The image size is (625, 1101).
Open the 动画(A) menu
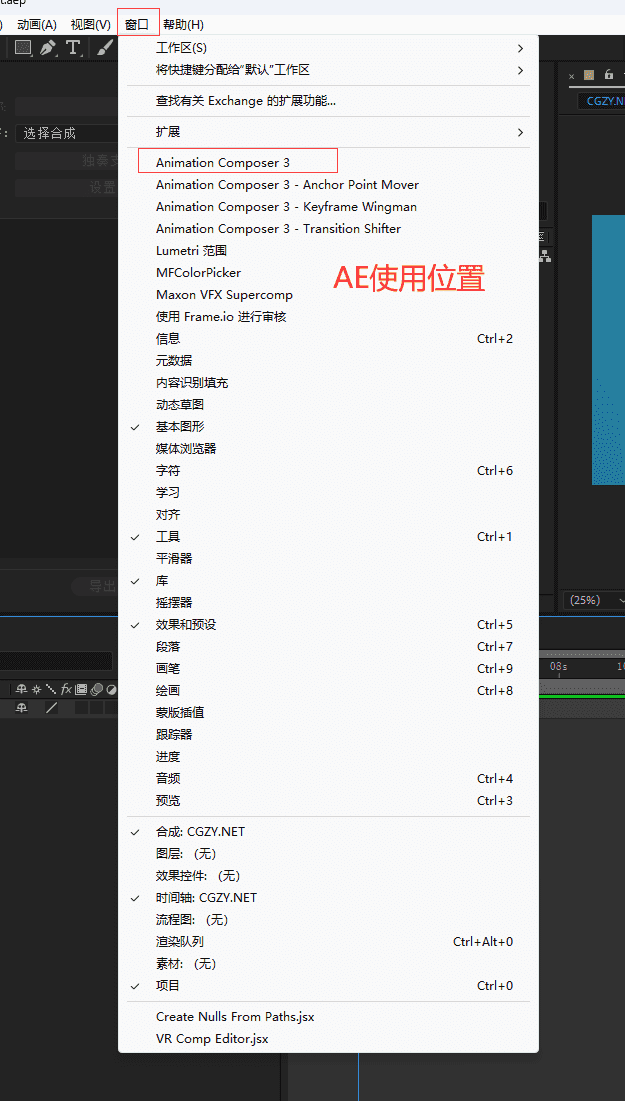coord(37,25)
